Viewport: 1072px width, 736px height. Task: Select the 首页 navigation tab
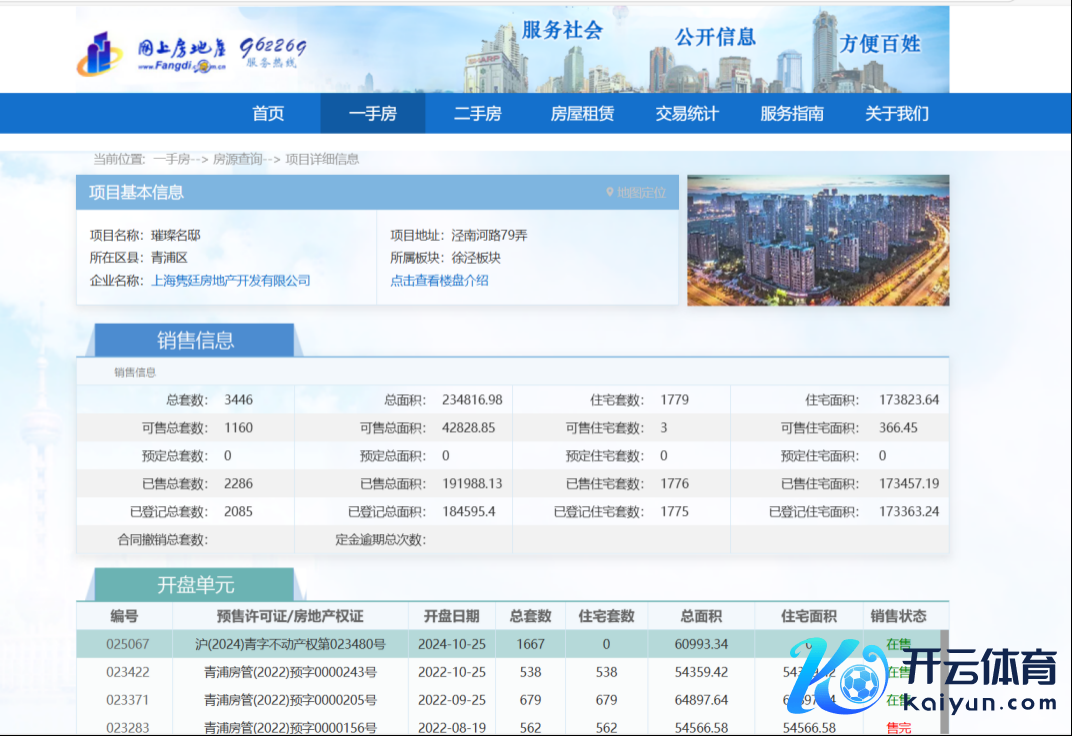pyautogui.click(x=267, y=113)
